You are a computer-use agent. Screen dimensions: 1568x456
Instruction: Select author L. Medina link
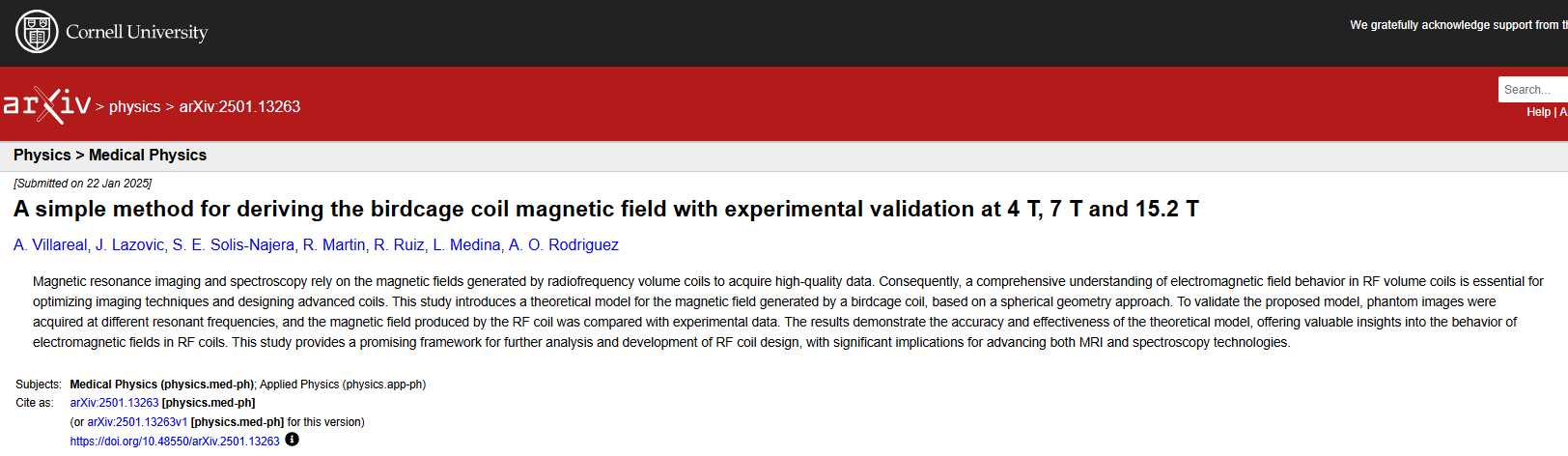pos(466,245)
